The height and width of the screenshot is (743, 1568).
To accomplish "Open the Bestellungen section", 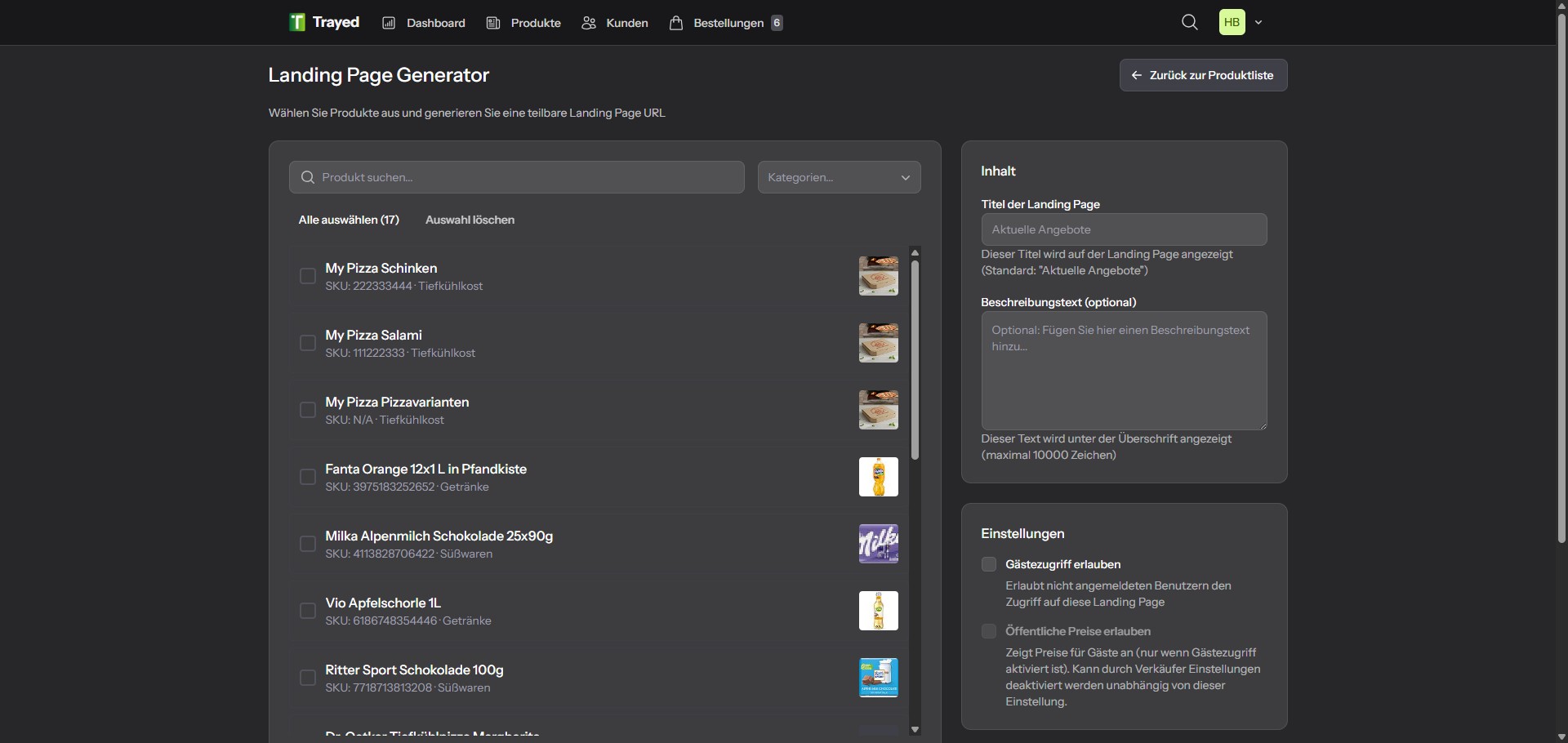I will point(726,22).
